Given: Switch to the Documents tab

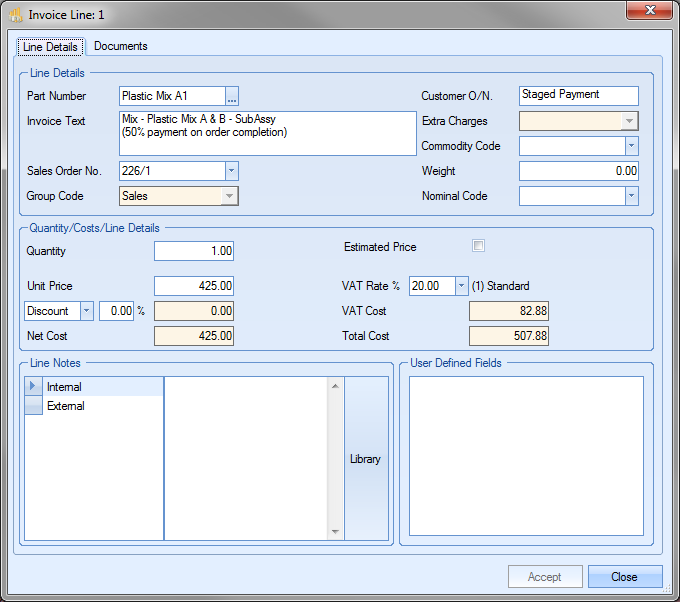Looking at the screenshot, I should pyautogui.click(x=120, y=46).
